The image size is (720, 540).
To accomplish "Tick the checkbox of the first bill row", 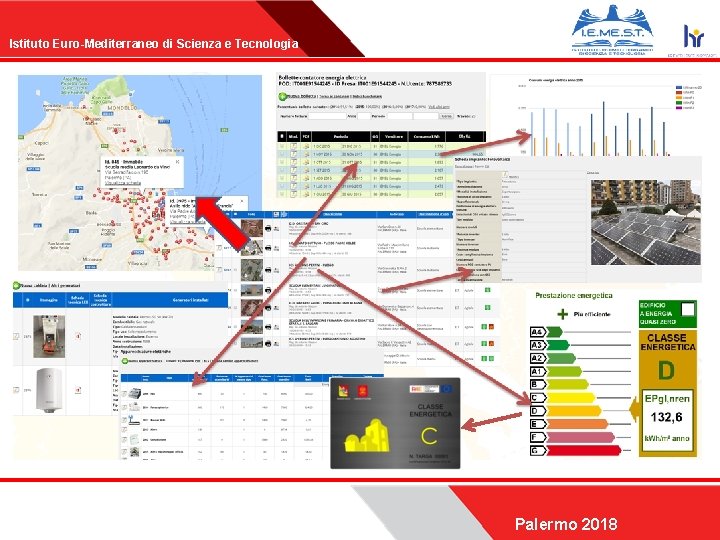I will click(282, 146).
